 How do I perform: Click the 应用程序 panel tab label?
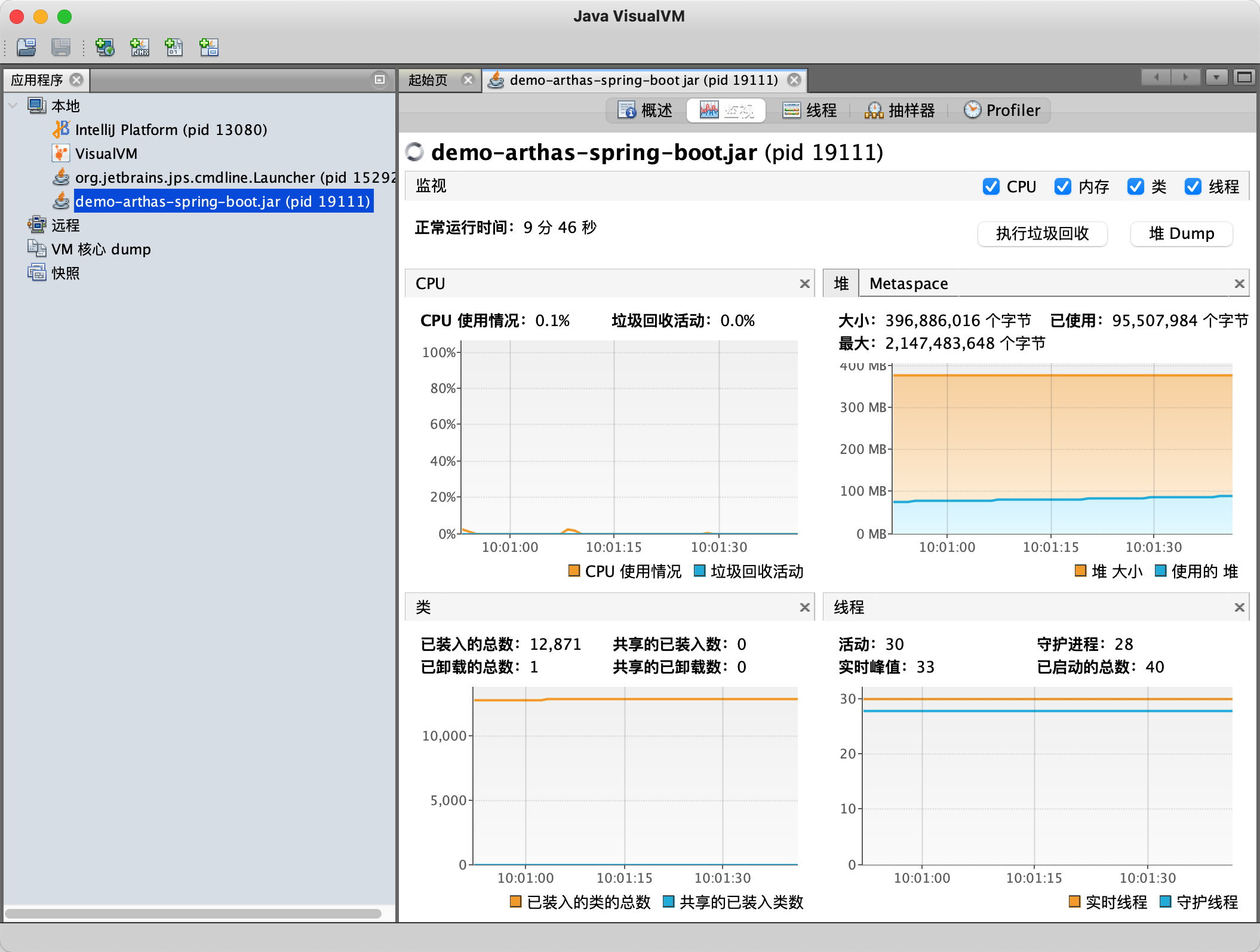36,80
